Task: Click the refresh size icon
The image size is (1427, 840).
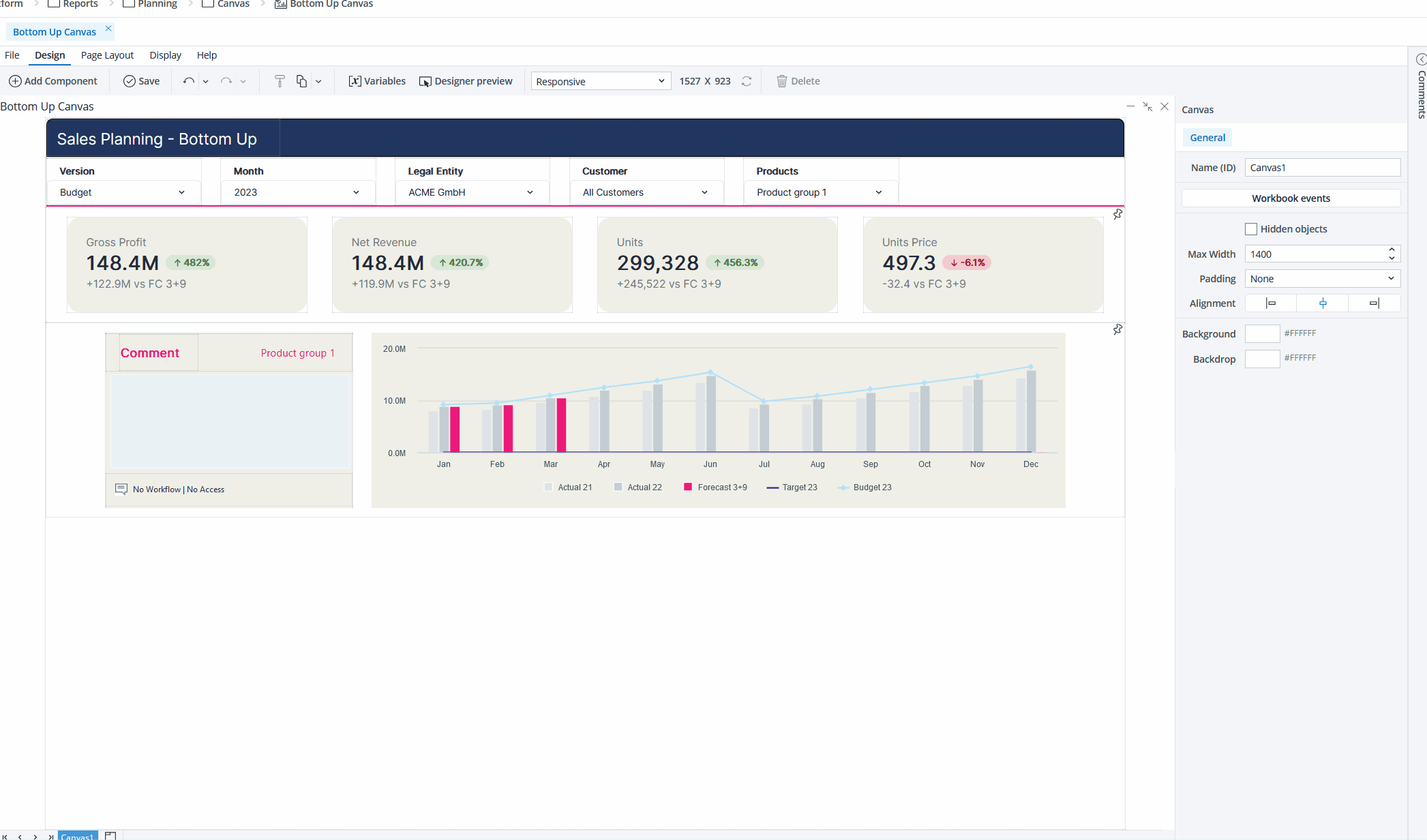Action: (747, 81)
